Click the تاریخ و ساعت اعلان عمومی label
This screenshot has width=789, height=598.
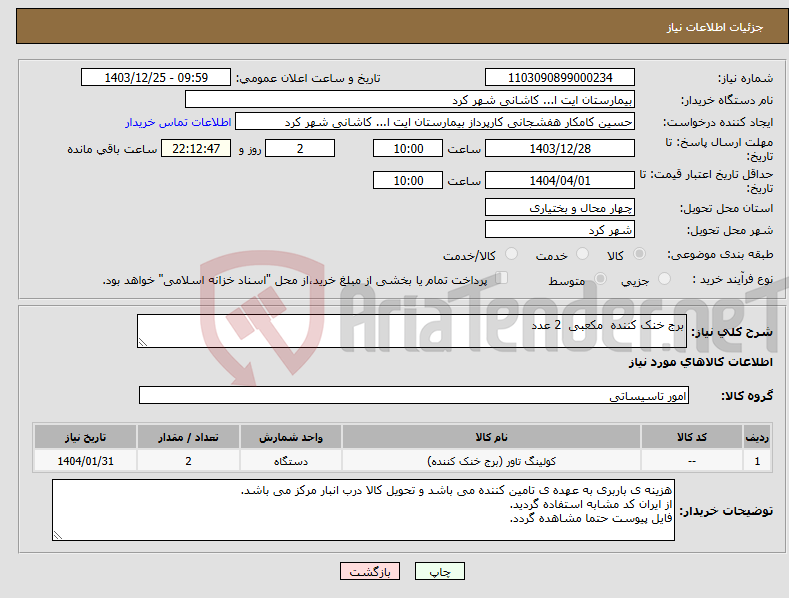click(x=308, y=78)
